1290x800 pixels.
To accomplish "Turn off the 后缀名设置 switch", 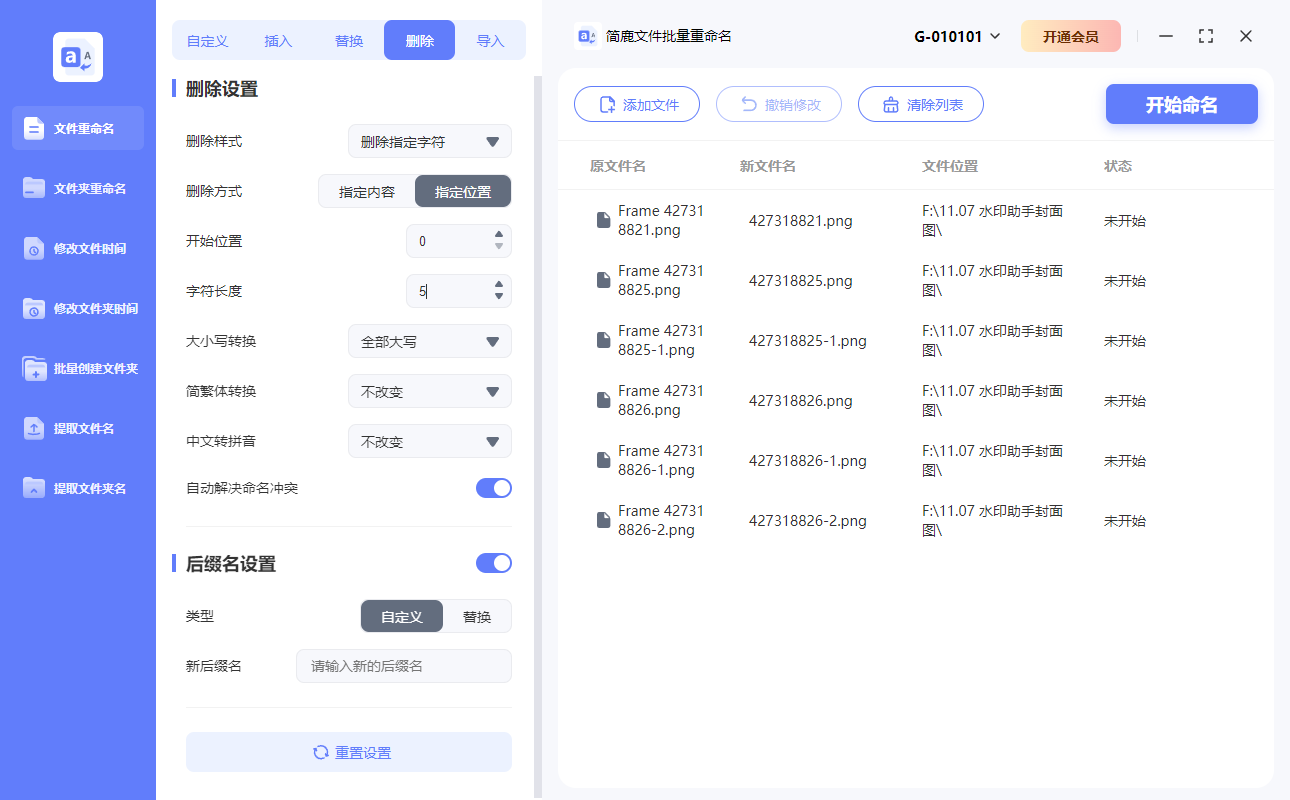I will [493, 563].
